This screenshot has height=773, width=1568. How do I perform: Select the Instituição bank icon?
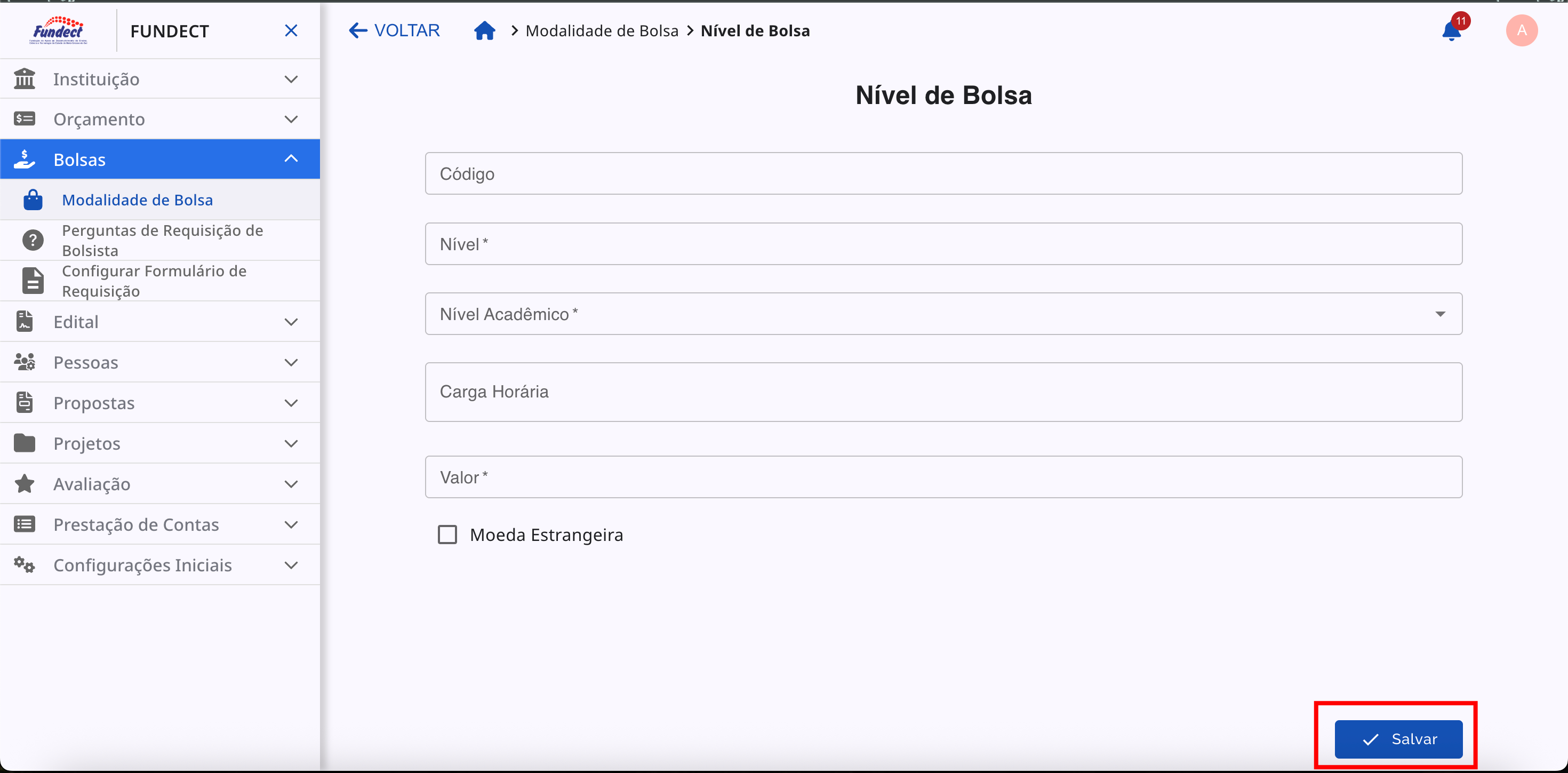[x=25, y=78]
